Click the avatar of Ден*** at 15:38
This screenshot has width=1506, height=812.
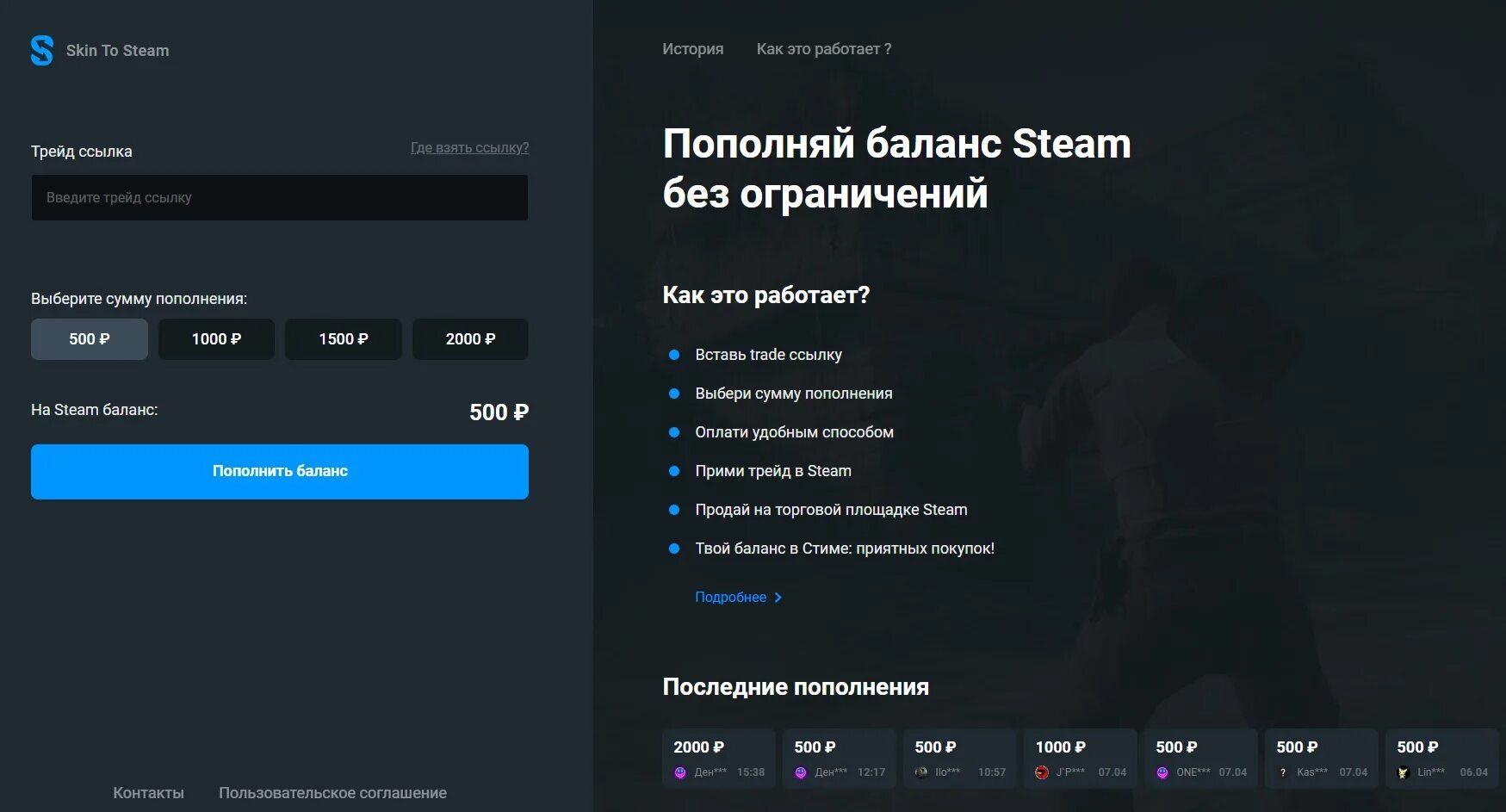[x=680, y=772]
